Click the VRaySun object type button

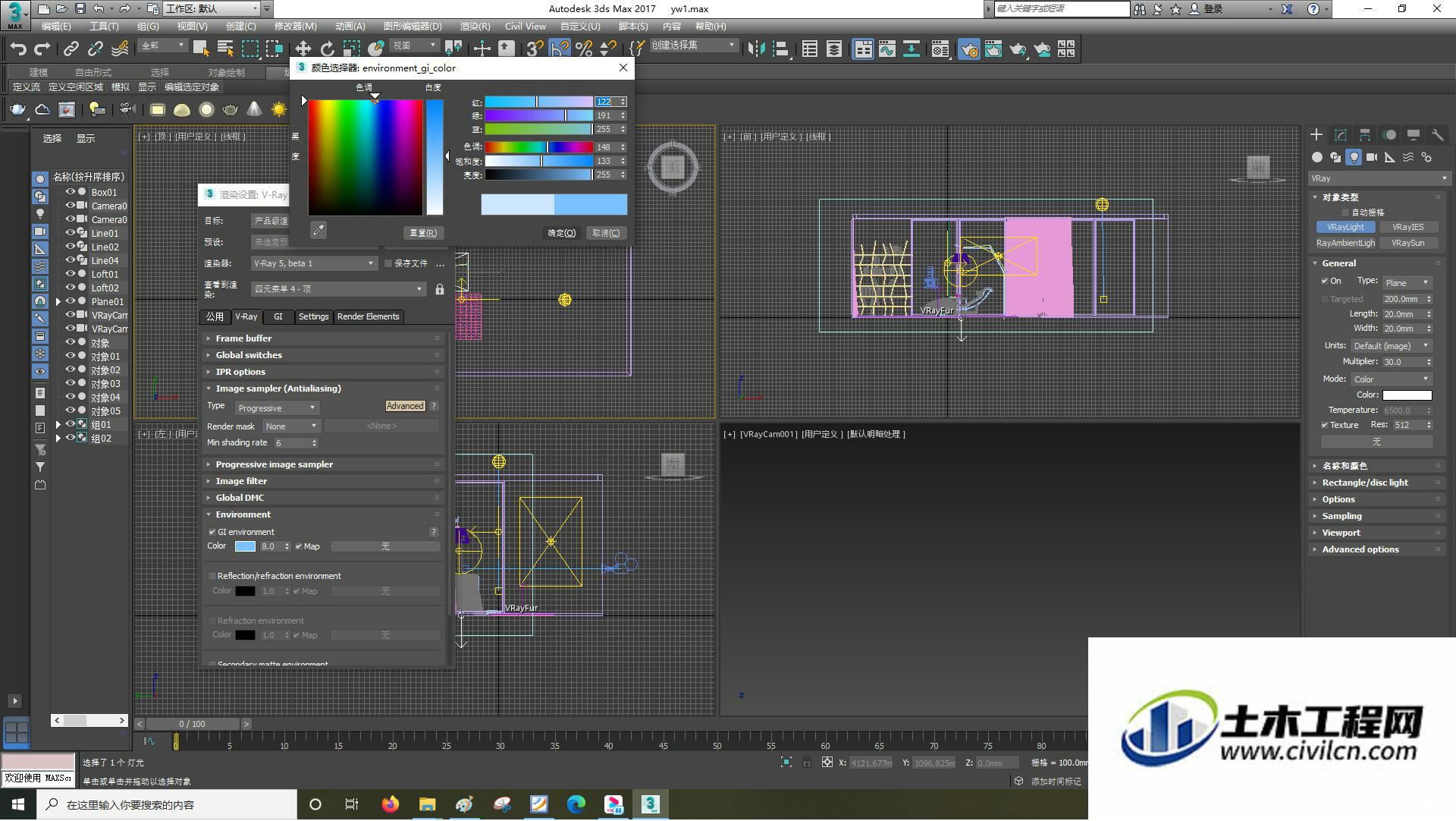pyautogui.click(x=1407, y=243)
